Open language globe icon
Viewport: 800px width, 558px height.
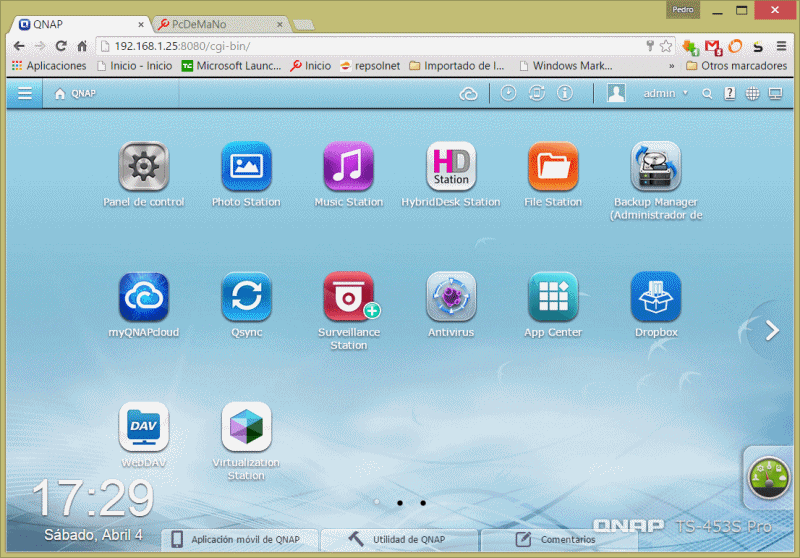pyautogui.click(x=753, y=93)
